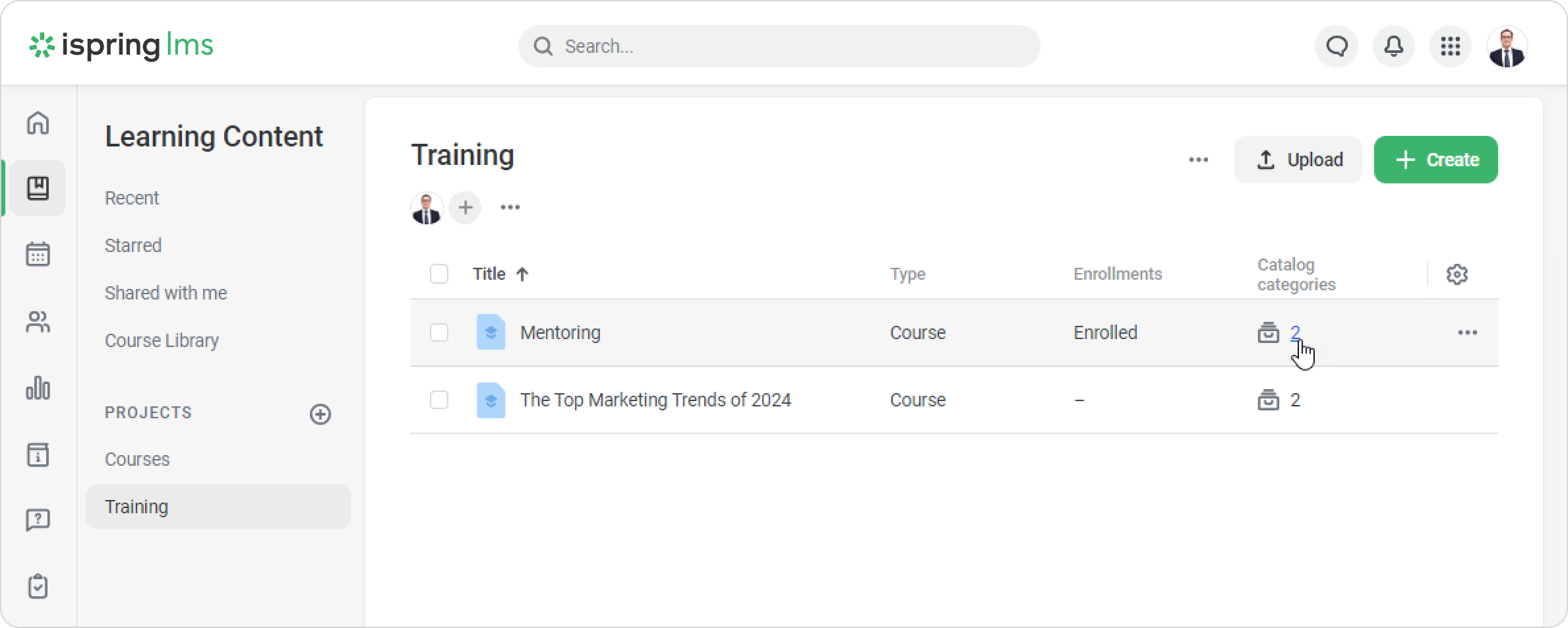Screen dimensions: 1568x628
Task: Open the apps grid icon
Action: pos(1450,46)
